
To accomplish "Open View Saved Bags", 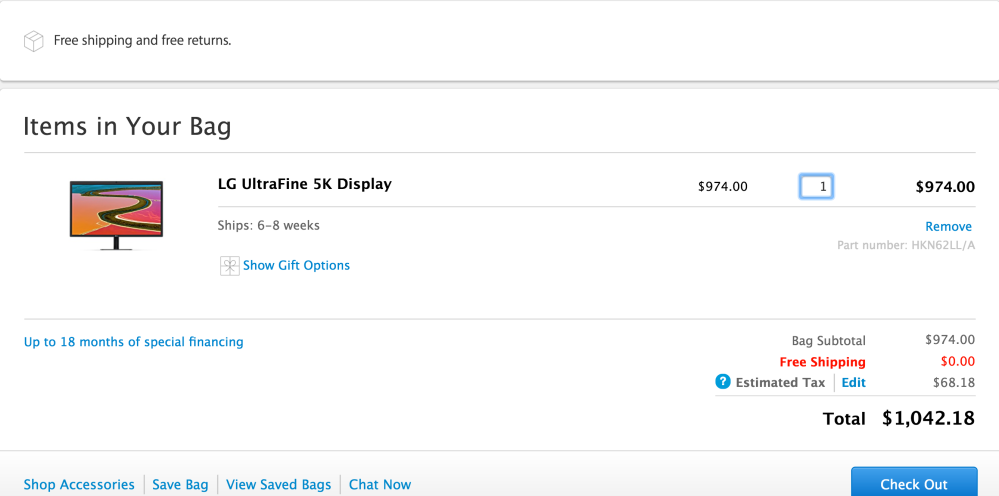I will click(278, 485).
